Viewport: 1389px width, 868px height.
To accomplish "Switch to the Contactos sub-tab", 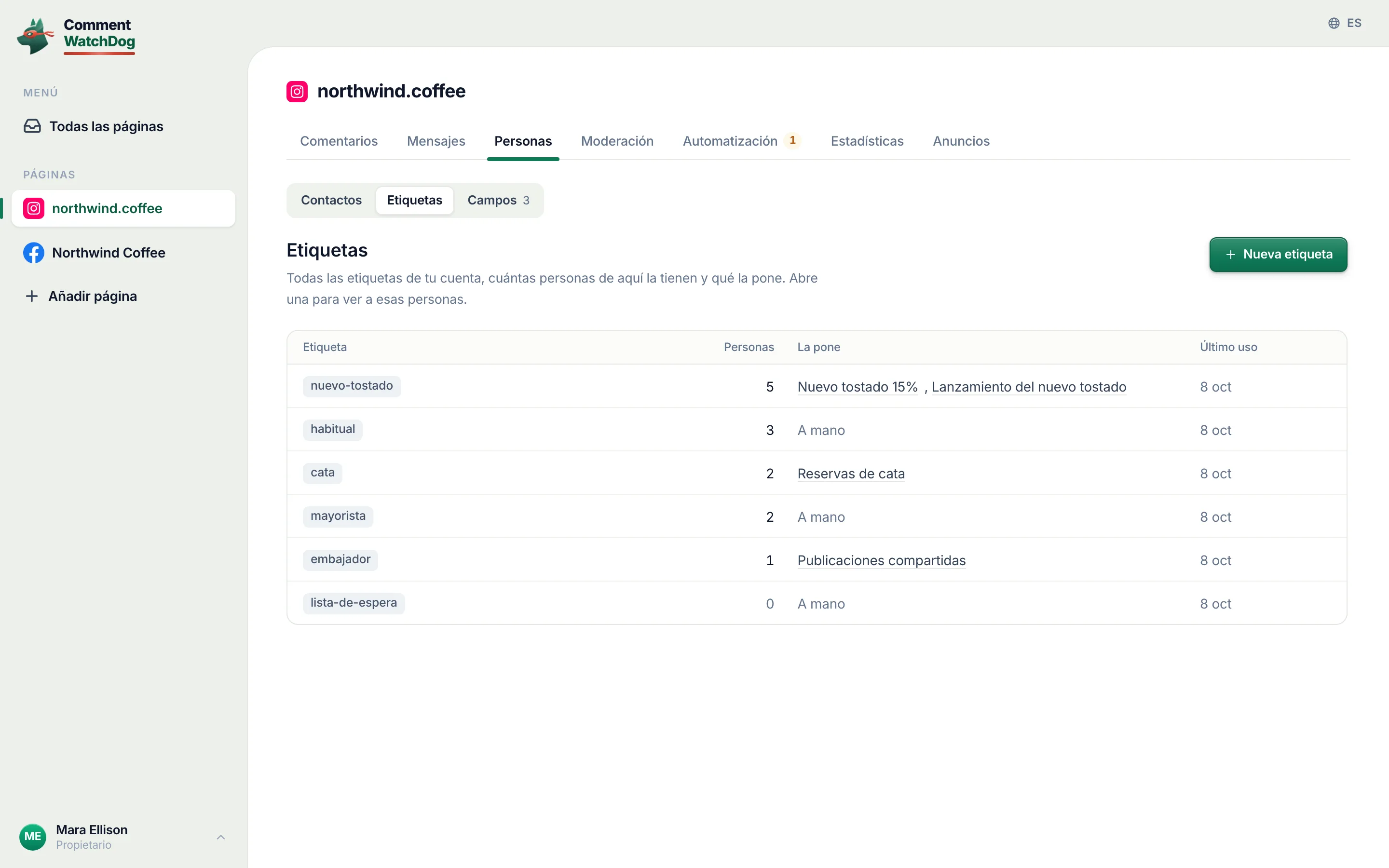I will 331,200.
